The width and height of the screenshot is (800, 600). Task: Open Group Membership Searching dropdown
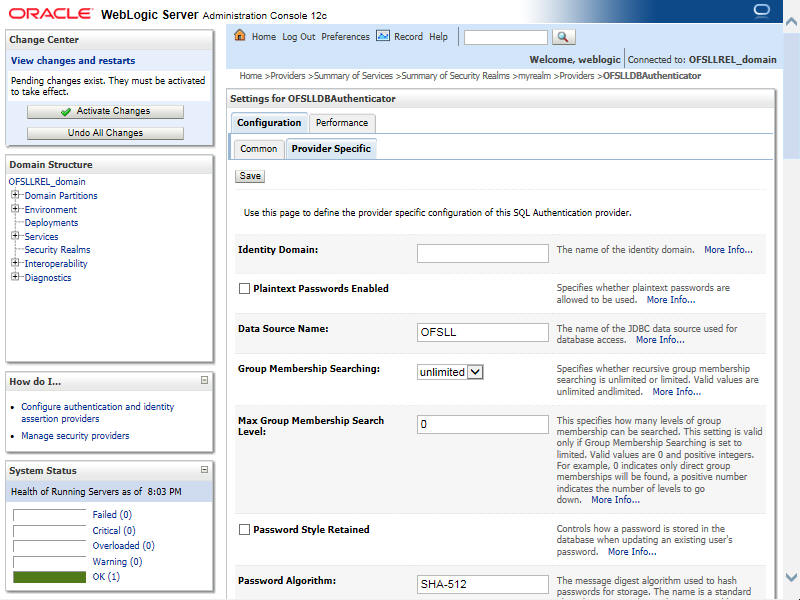click(x=450, y=372)
